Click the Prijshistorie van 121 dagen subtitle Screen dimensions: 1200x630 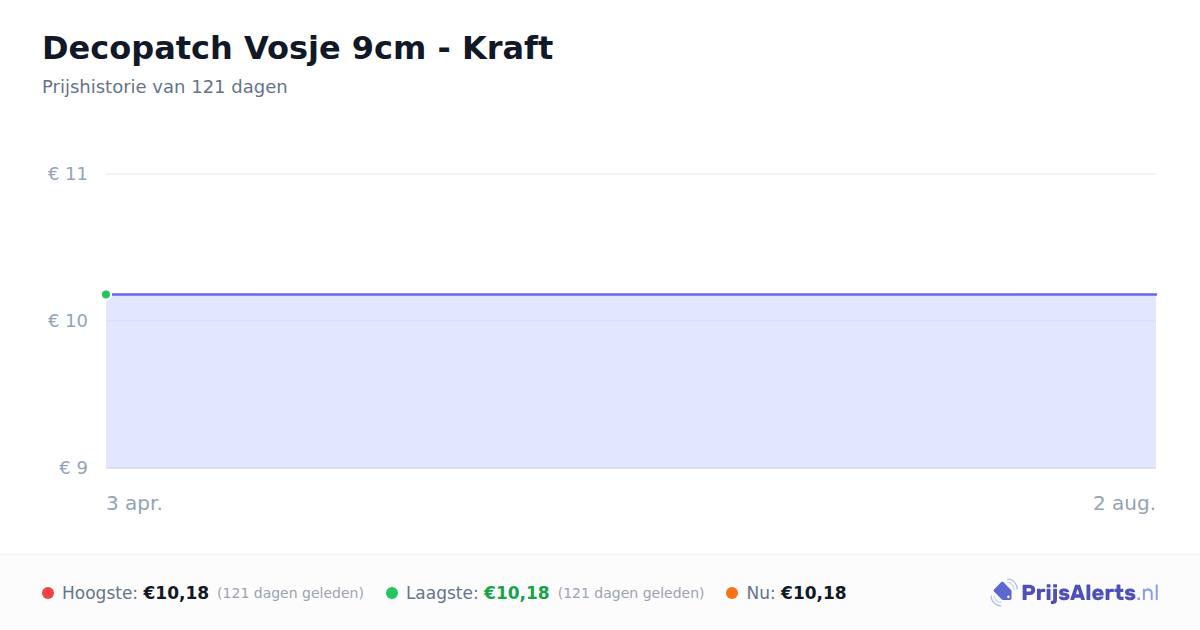(x=165, y=87)
